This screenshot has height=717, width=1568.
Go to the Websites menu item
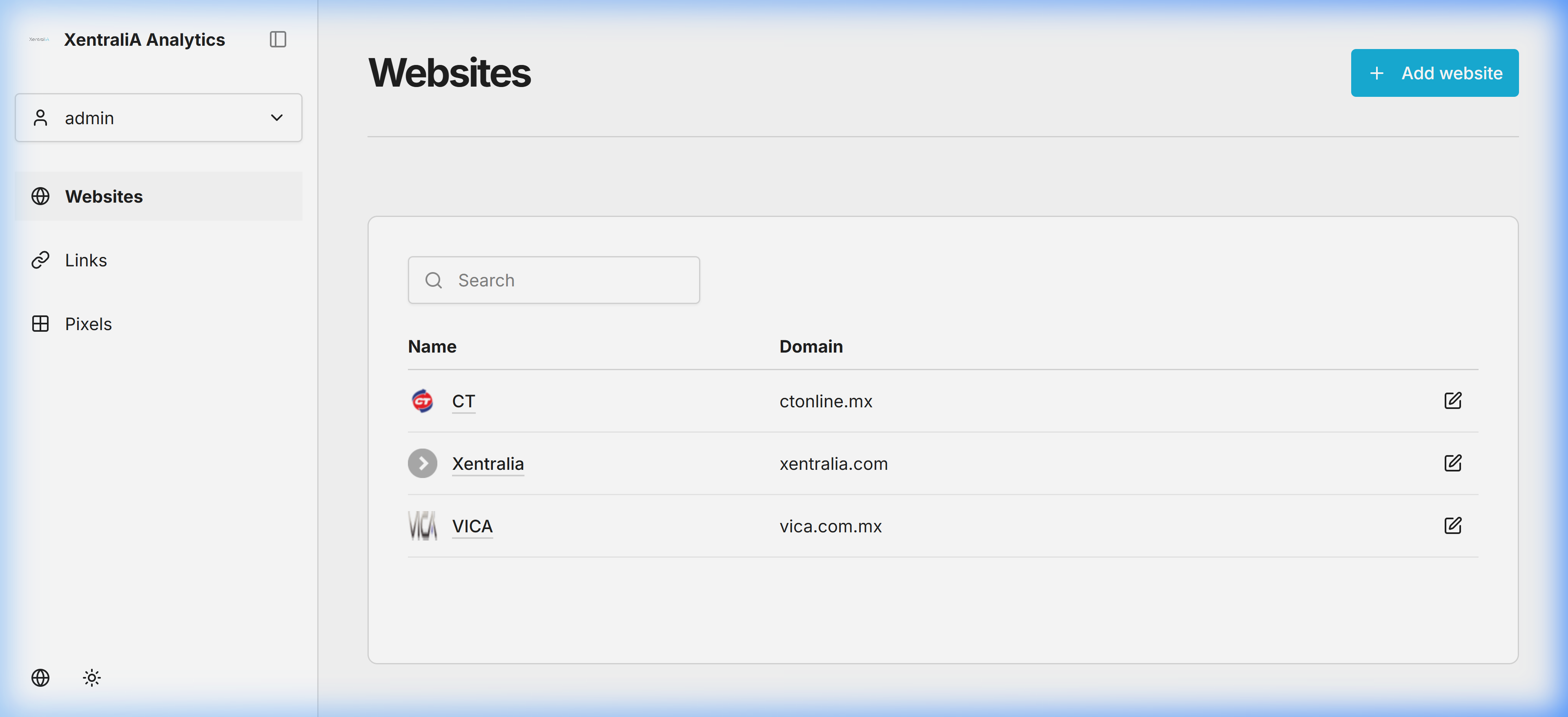coord(103,196)
